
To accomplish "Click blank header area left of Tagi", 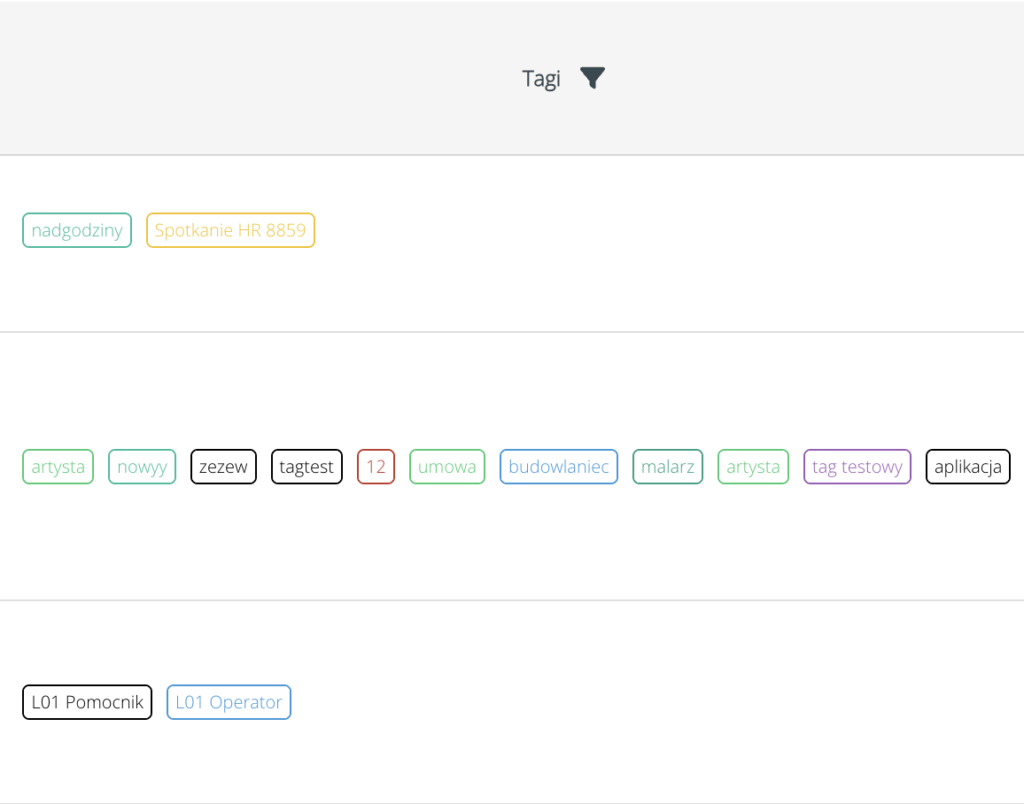I will point(250,78).
